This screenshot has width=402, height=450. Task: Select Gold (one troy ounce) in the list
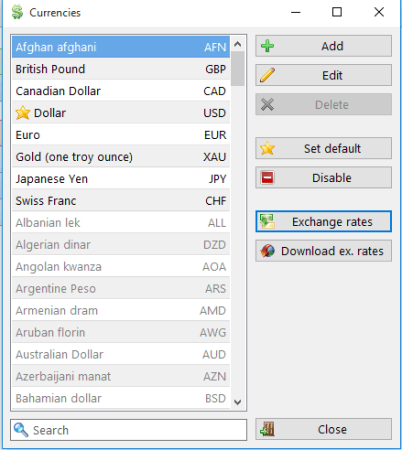121,157
